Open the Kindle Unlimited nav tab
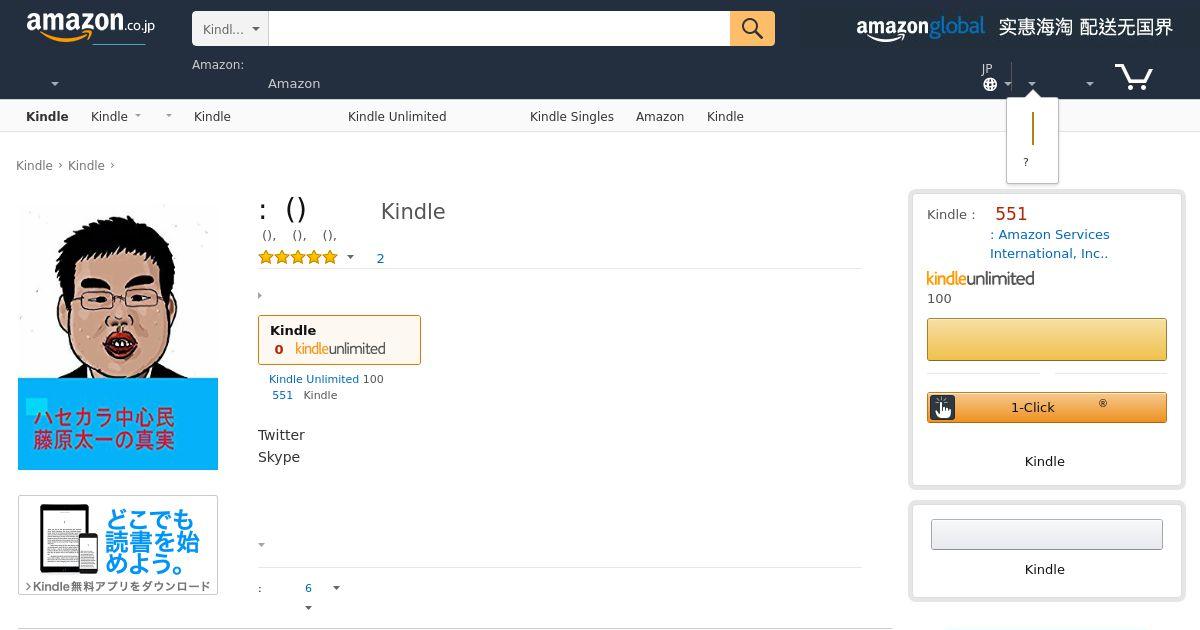This screenshot has height=630, width=1200. click(x=397, y=117)
